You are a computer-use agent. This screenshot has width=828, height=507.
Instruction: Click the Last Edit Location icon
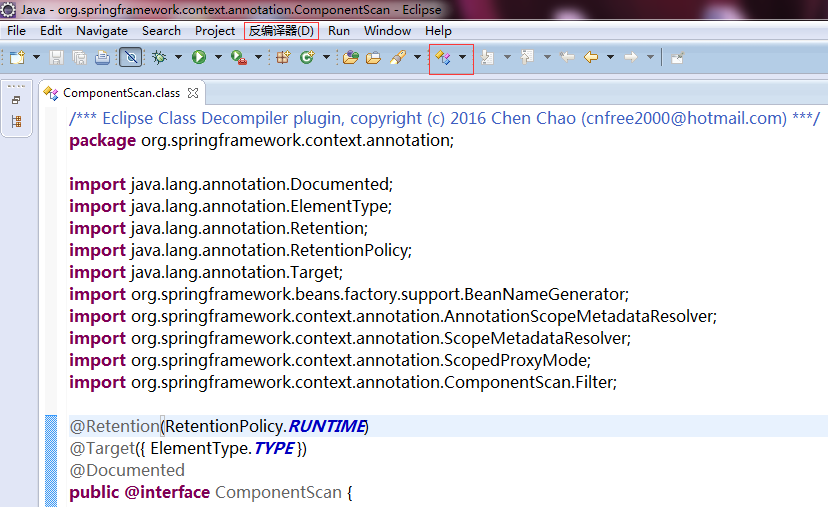tap(567, 57)
